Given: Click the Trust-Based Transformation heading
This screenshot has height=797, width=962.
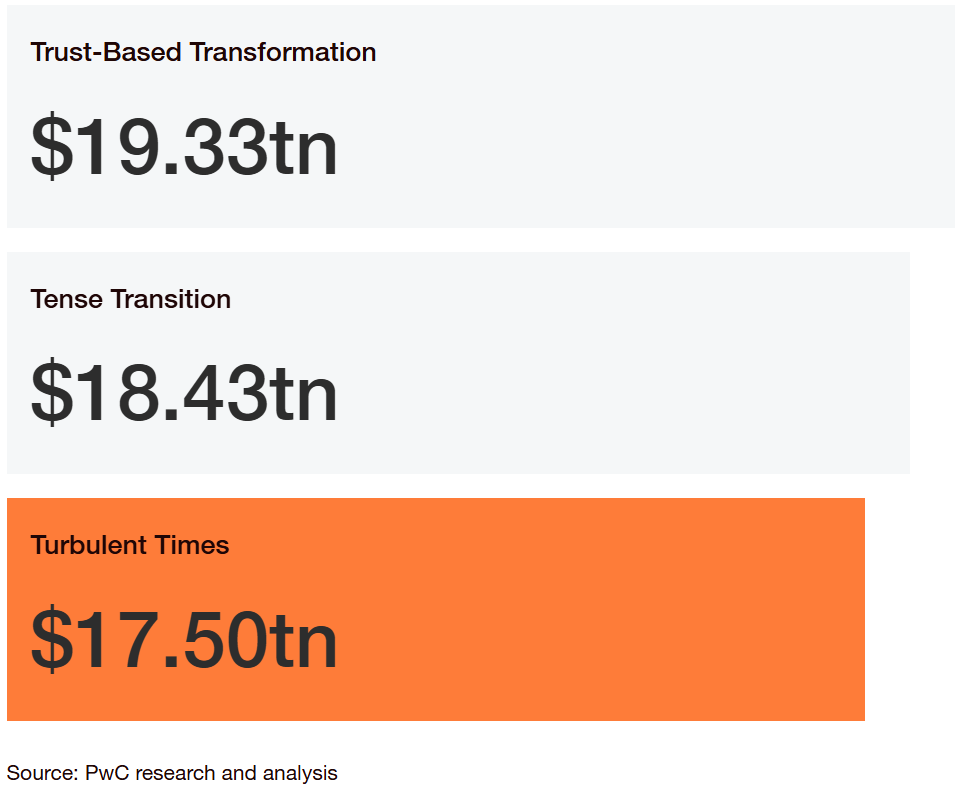Looking at the screenshot, I should [203, 52].
